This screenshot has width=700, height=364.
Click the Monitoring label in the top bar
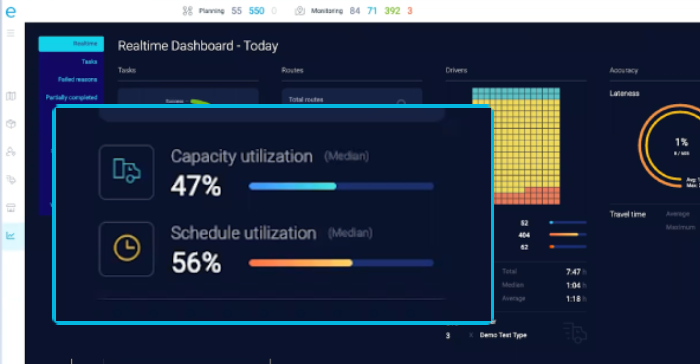tap(327, 11)
